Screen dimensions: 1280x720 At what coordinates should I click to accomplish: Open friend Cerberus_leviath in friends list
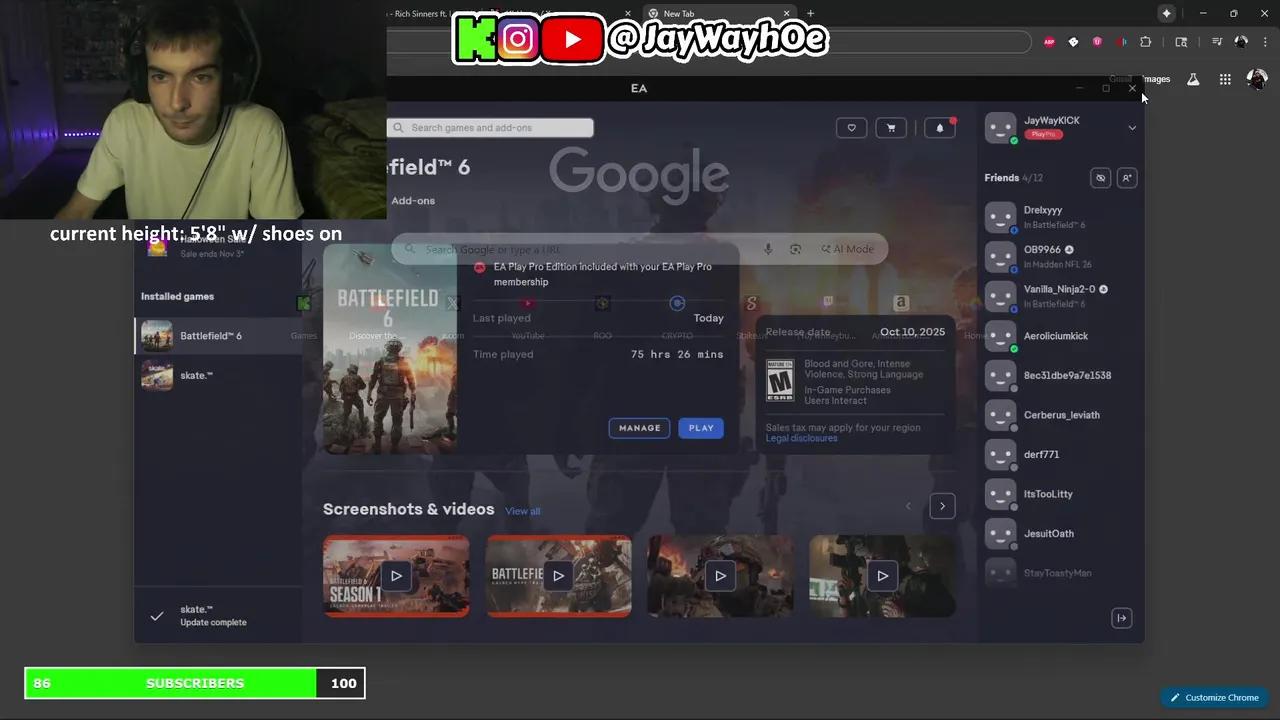(1060, 415)
